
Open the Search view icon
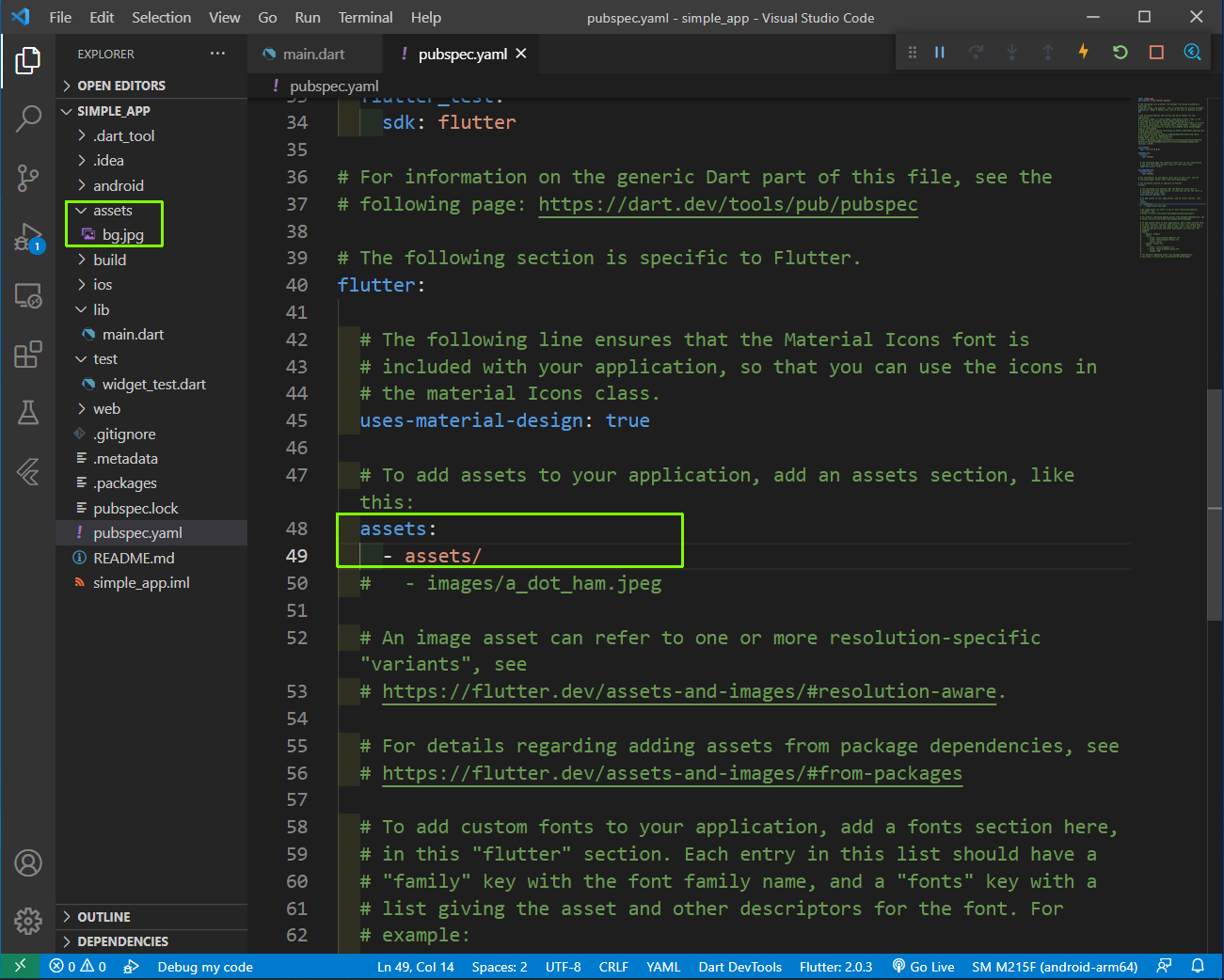(x=28, y=119)
